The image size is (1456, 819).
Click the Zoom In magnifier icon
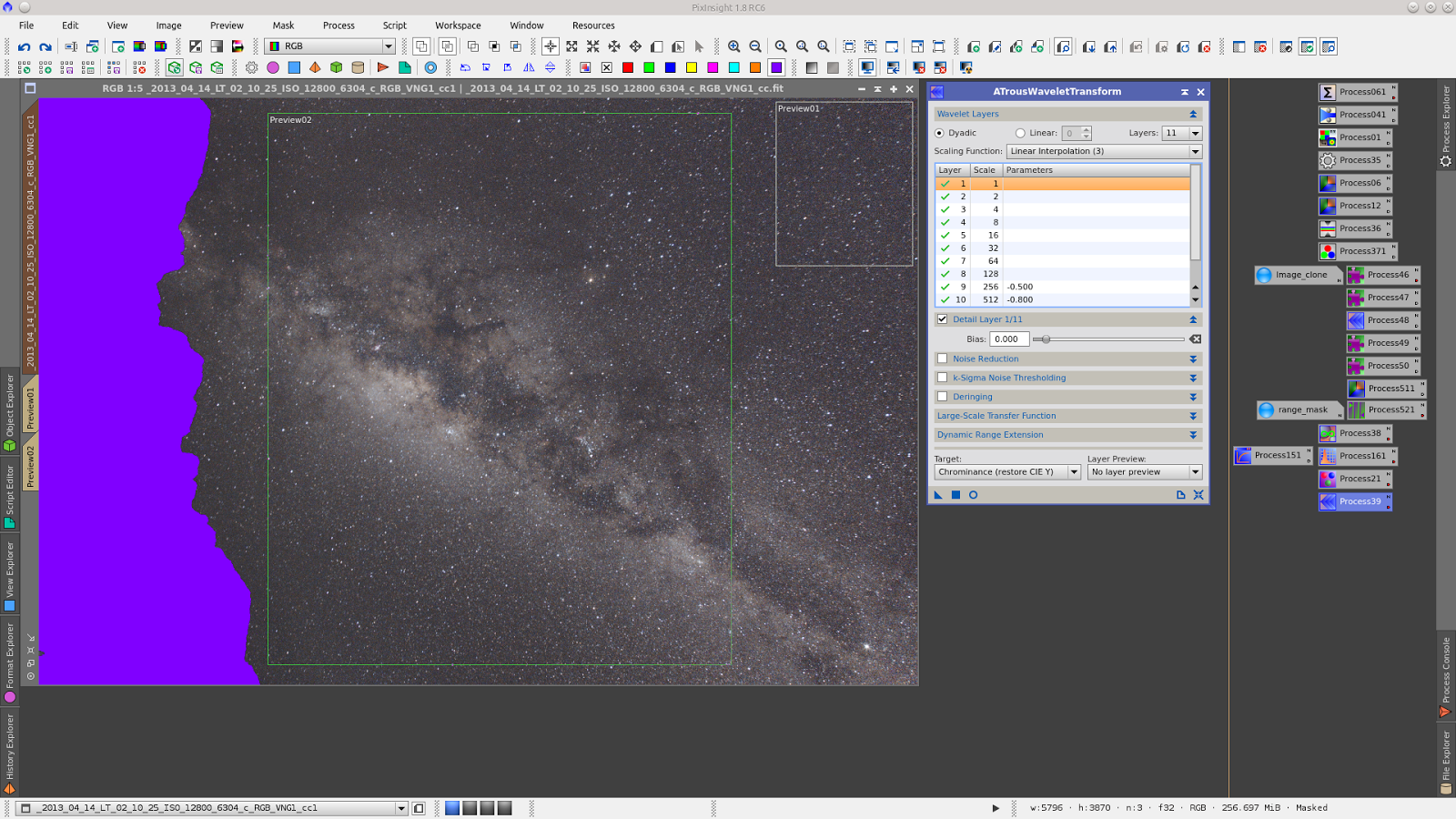click(x=733, y=46)
